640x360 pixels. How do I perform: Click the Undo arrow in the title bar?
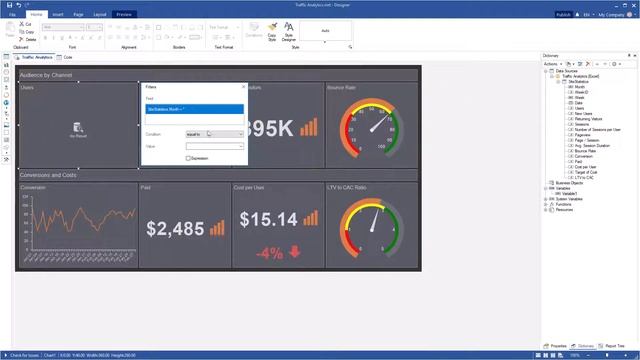(18, 5)
